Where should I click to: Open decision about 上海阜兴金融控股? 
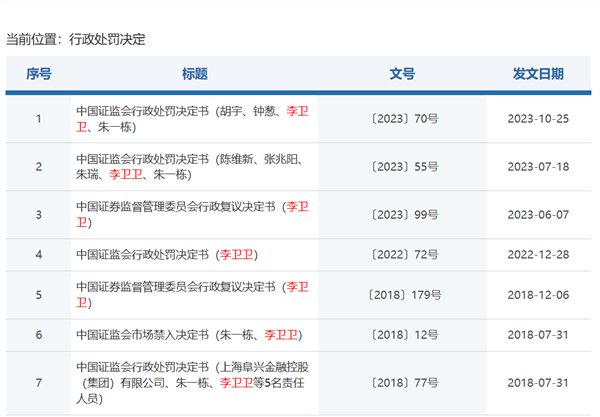pos(192,383)
